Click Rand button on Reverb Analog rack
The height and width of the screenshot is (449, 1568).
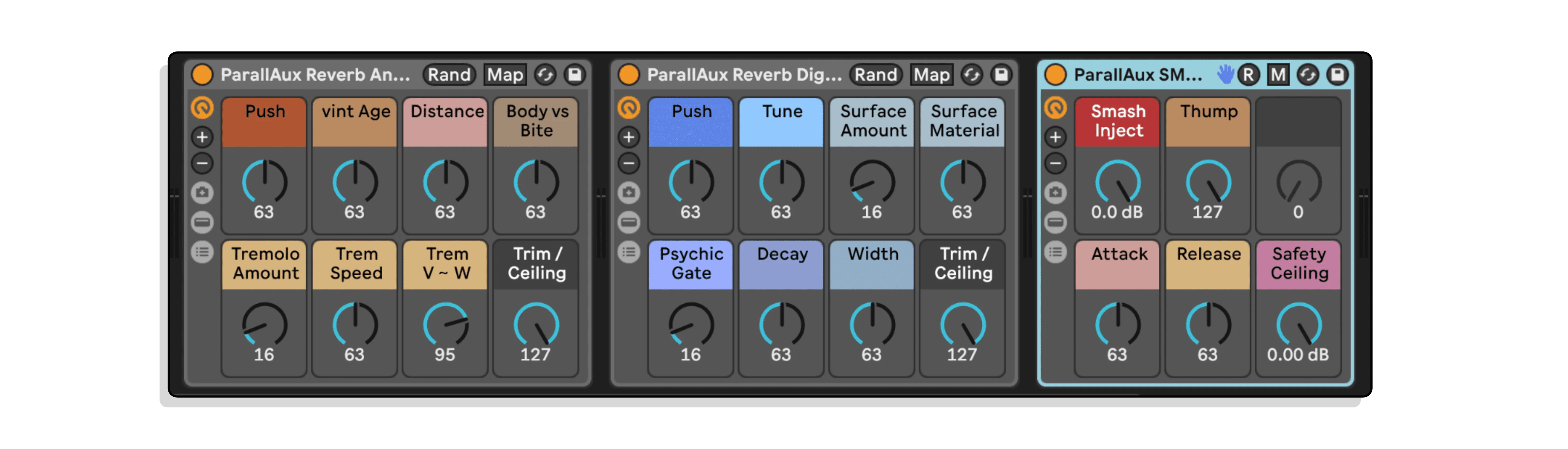click(449, 75)
